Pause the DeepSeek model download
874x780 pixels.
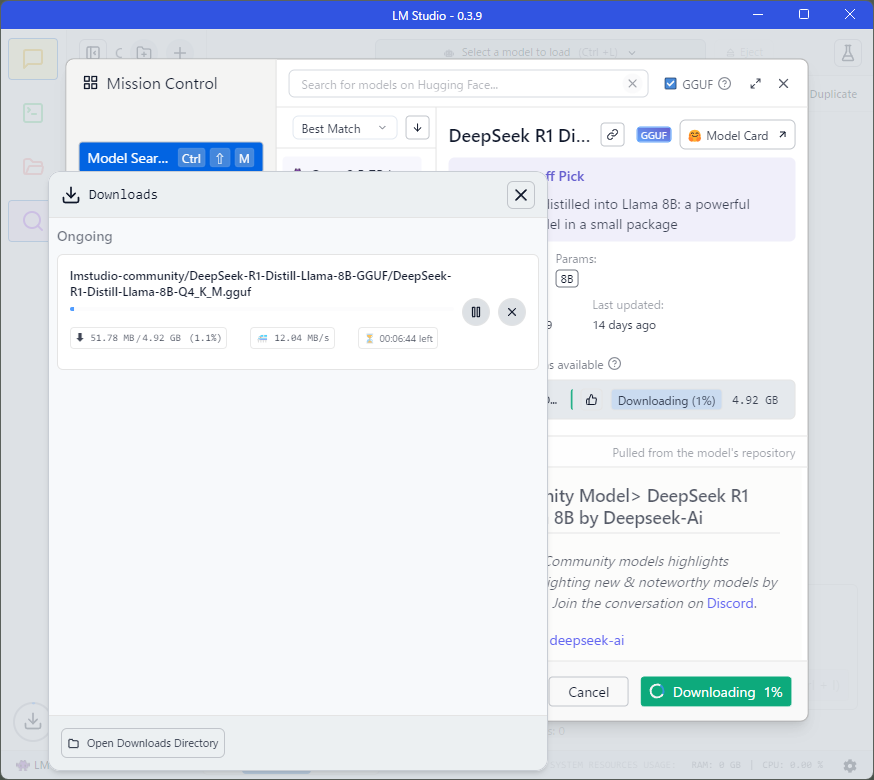coord(476,312)
